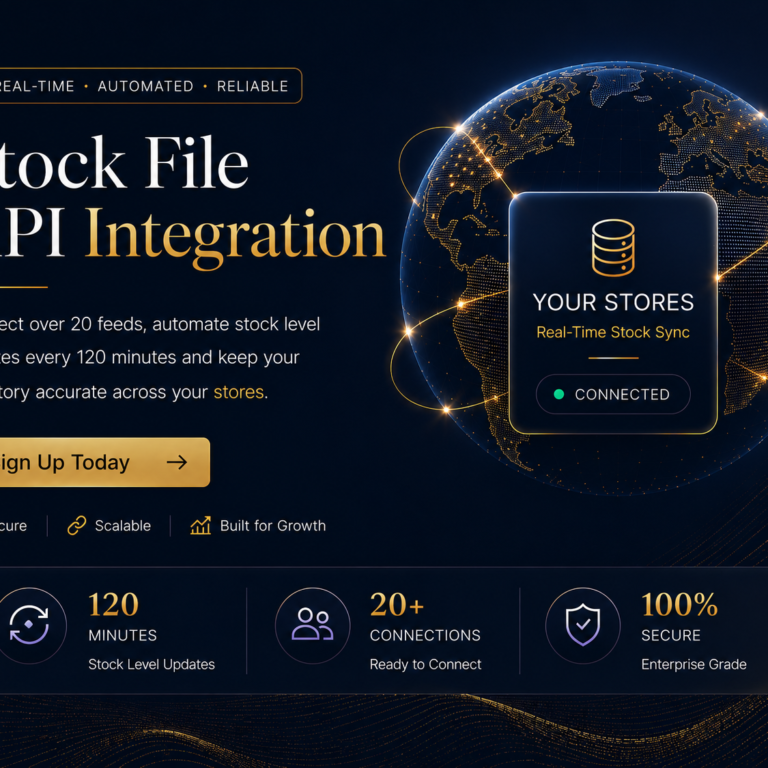
Task: Click the 'MINUTES' stat label
Action: tap(122, 635)
